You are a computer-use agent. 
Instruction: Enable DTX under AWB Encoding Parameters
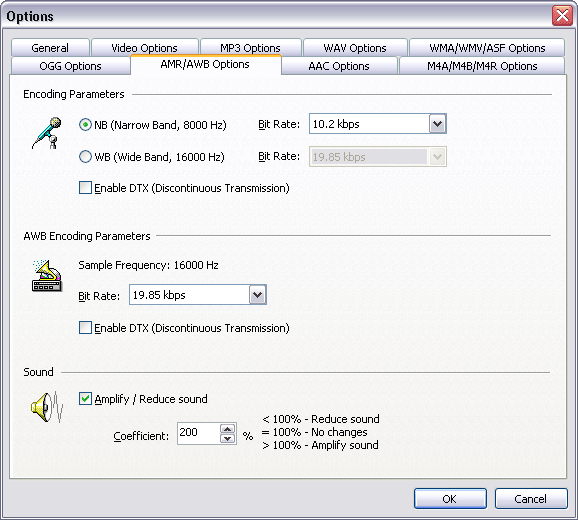[x=86, y=328]
